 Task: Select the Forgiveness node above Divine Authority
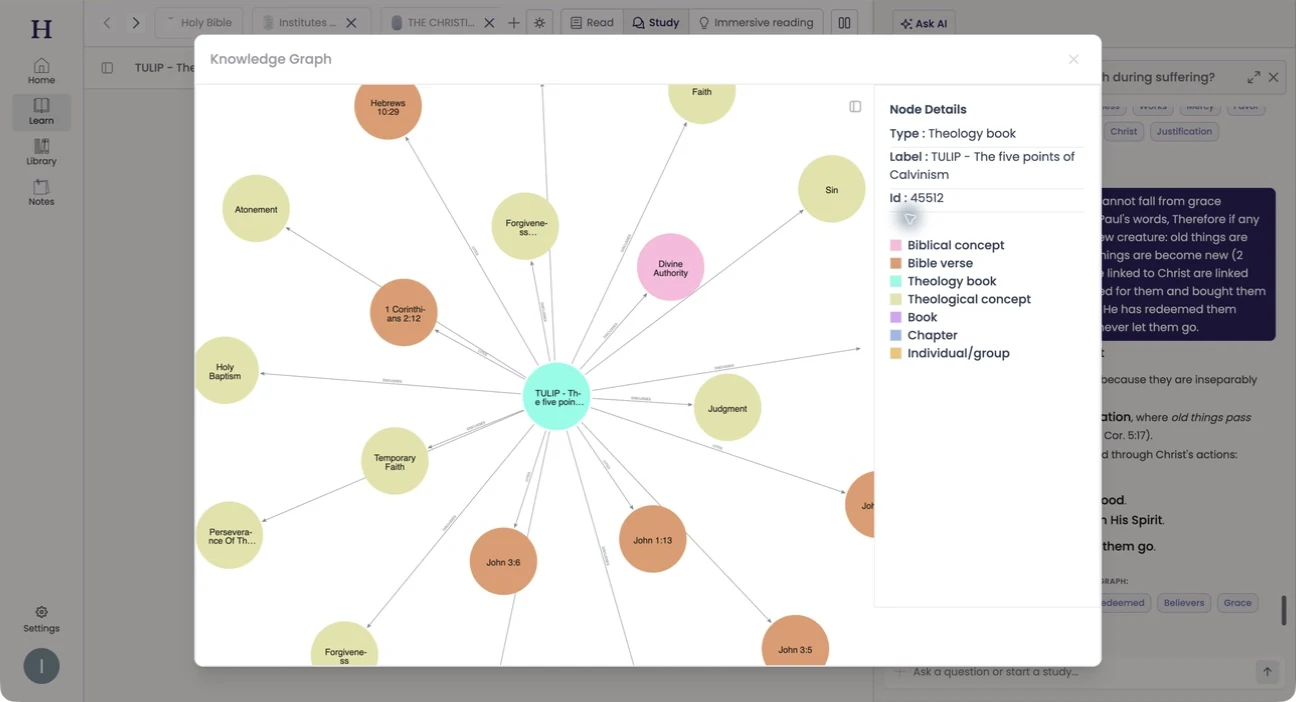525,227
